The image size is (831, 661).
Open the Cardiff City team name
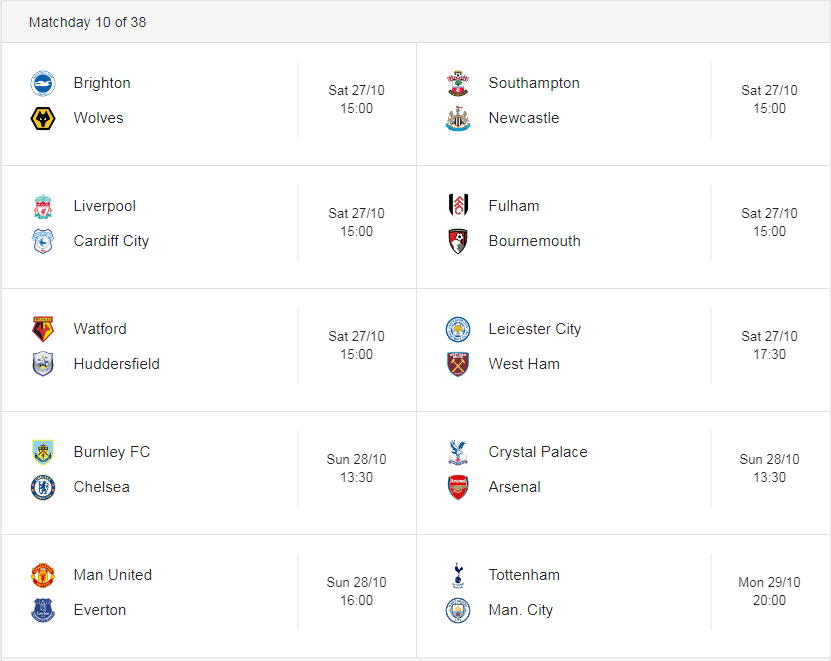pos(111,241)
